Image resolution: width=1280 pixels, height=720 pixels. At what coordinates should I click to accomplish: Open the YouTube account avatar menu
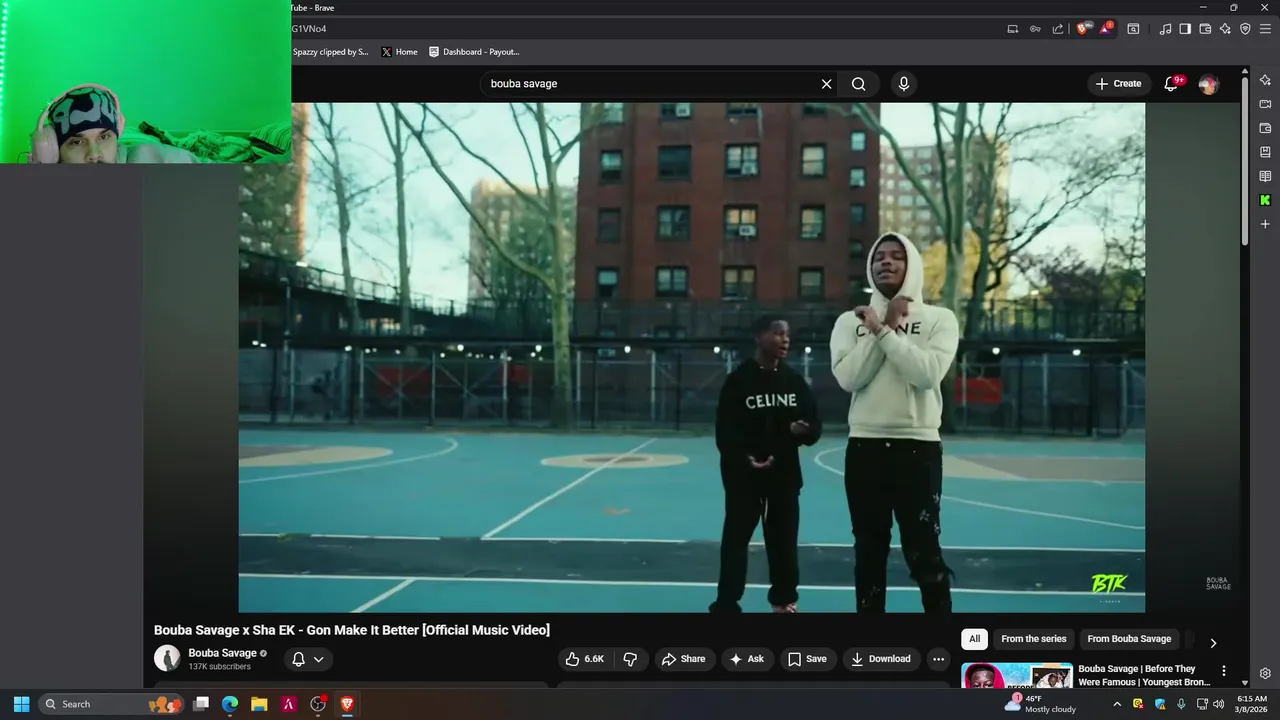(1208, 84)
